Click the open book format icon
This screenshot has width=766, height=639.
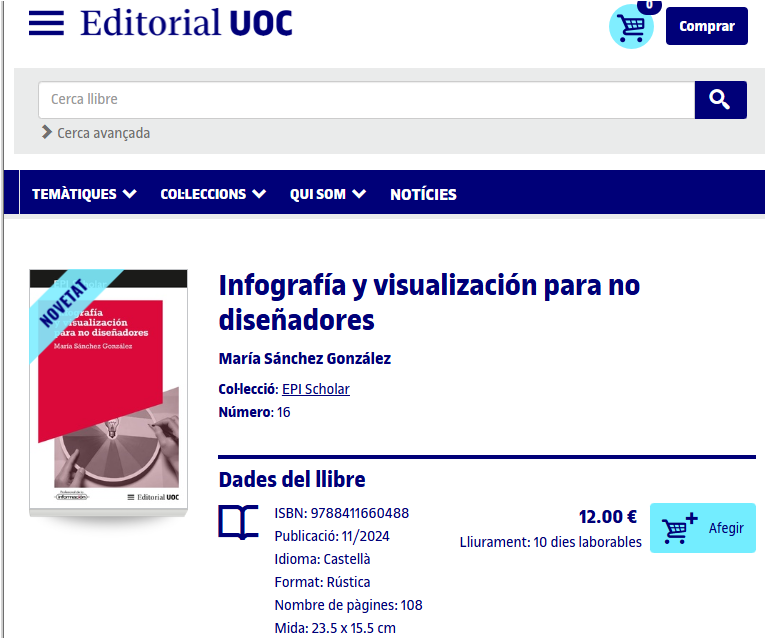pyautogui.click(x=238, y=522)
